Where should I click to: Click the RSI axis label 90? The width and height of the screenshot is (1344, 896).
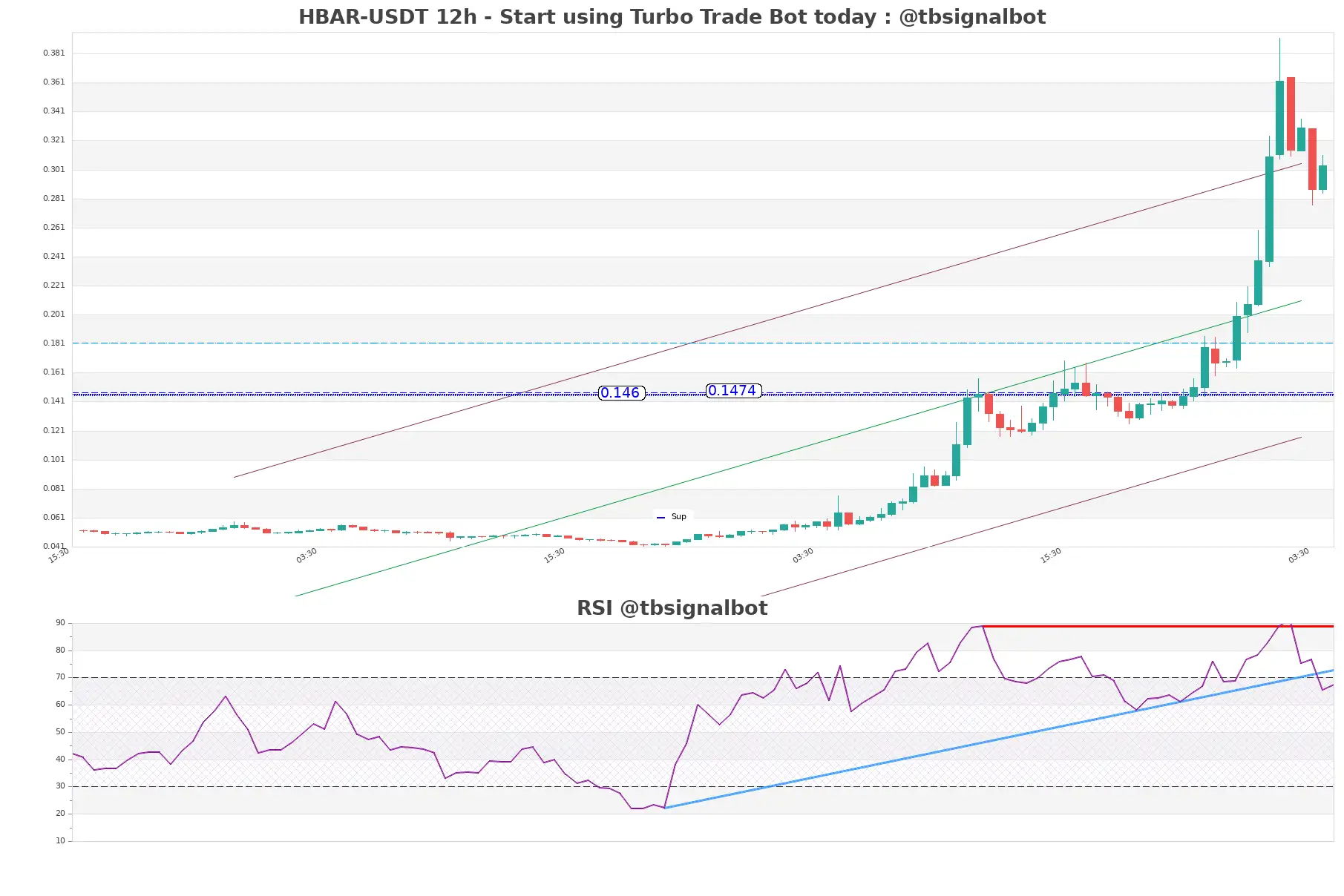point(60,623)
